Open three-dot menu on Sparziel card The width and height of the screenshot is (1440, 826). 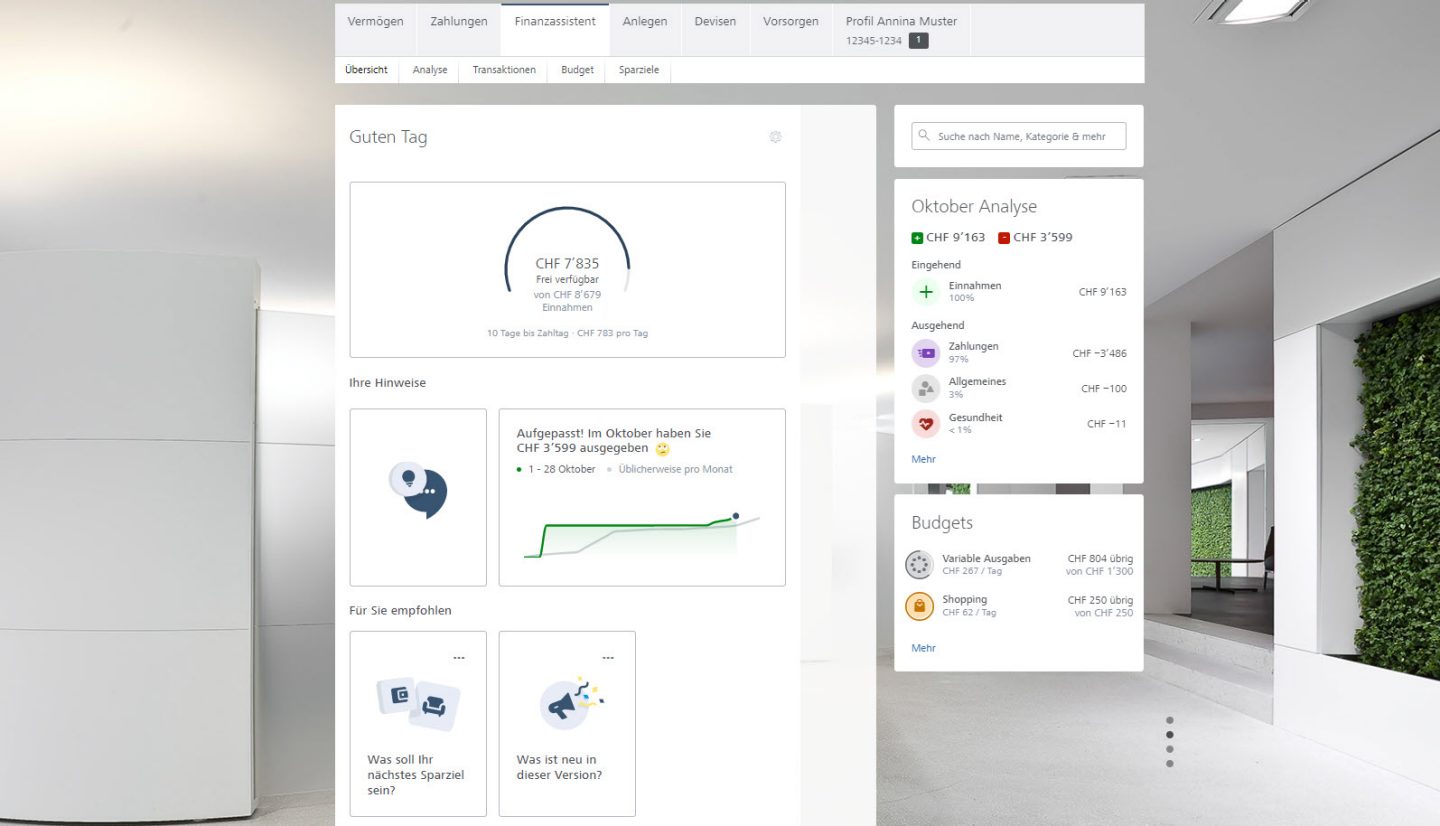point(459,658)
